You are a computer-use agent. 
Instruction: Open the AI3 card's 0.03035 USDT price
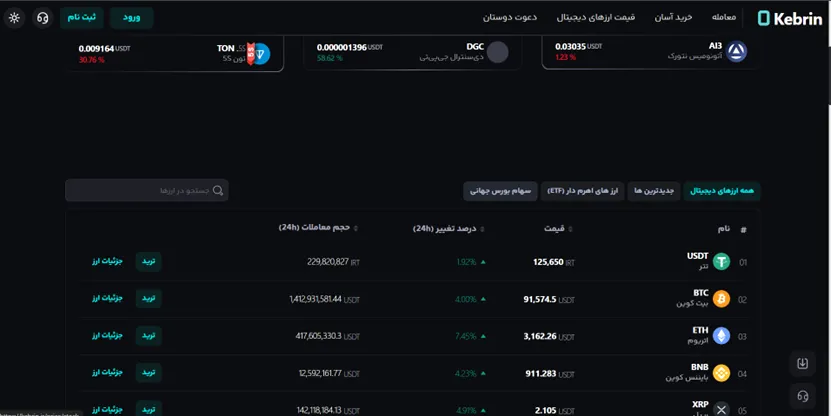click(578, 47)
